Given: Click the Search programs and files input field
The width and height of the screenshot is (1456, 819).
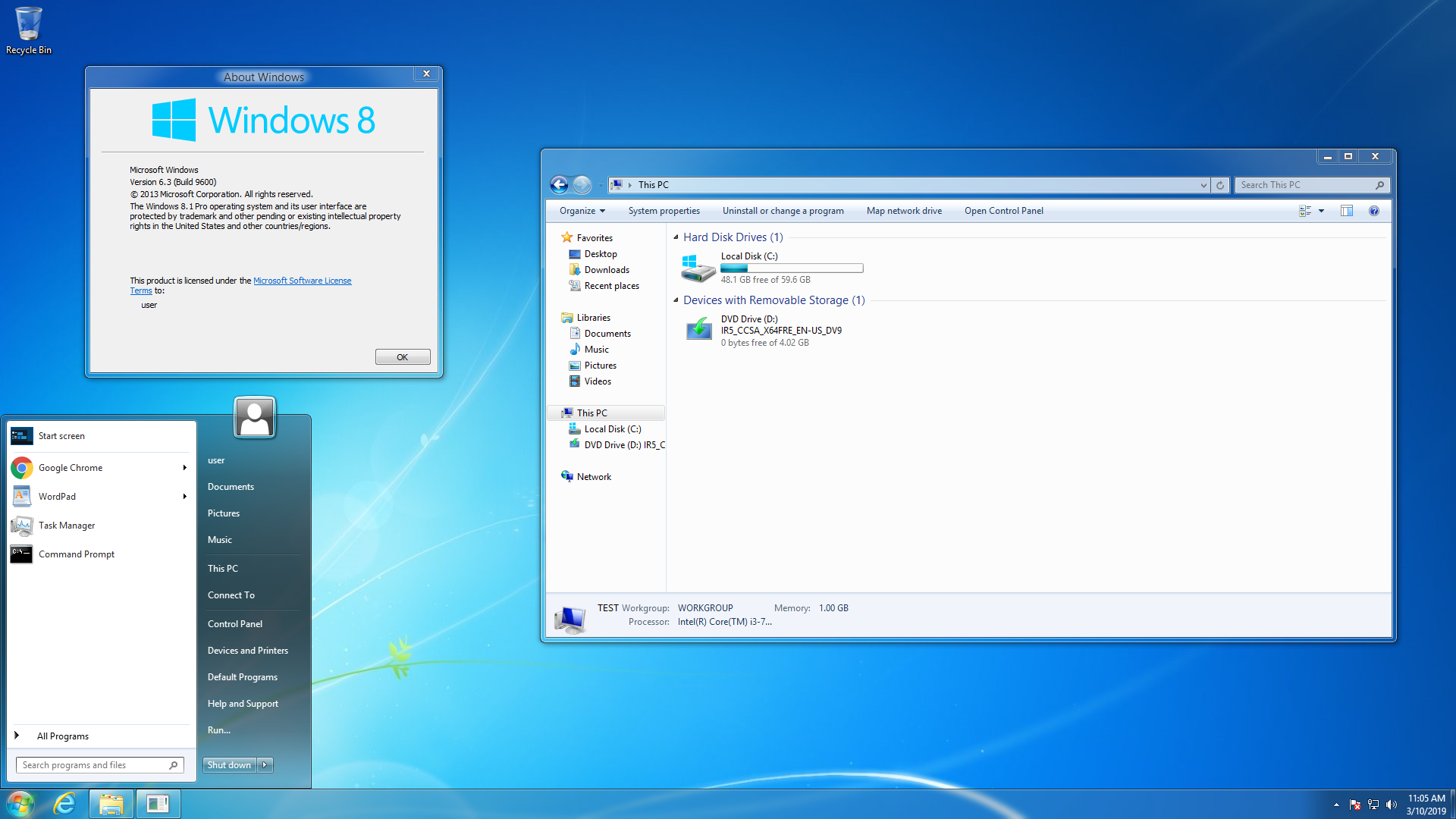Looking at the screenshot, I should click(x=91, y=762).
